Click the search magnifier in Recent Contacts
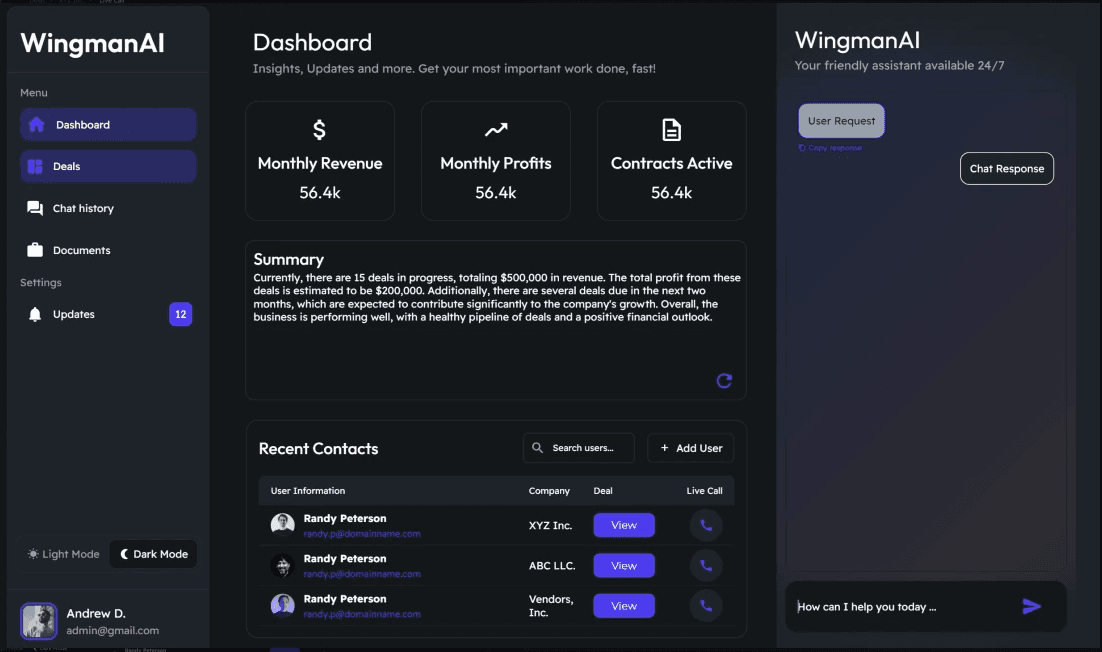The width and height of the screenshot is (1102, 652). 538,448
